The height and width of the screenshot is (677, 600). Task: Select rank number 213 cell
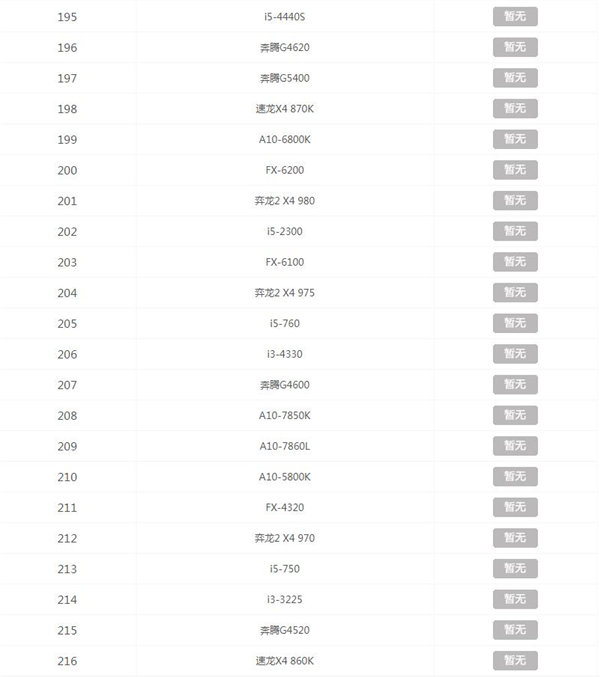coord(67,569)
